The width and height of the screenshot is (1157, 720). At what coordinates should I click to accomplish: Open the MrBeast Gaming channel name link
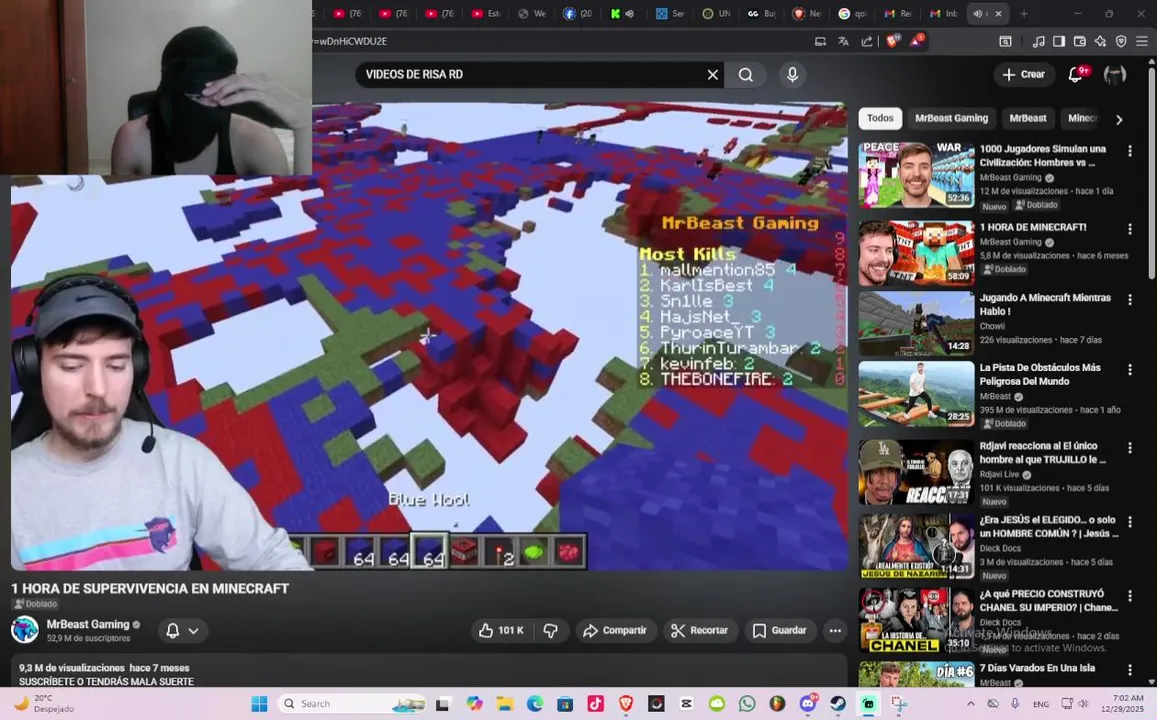[x=88, y=624]
